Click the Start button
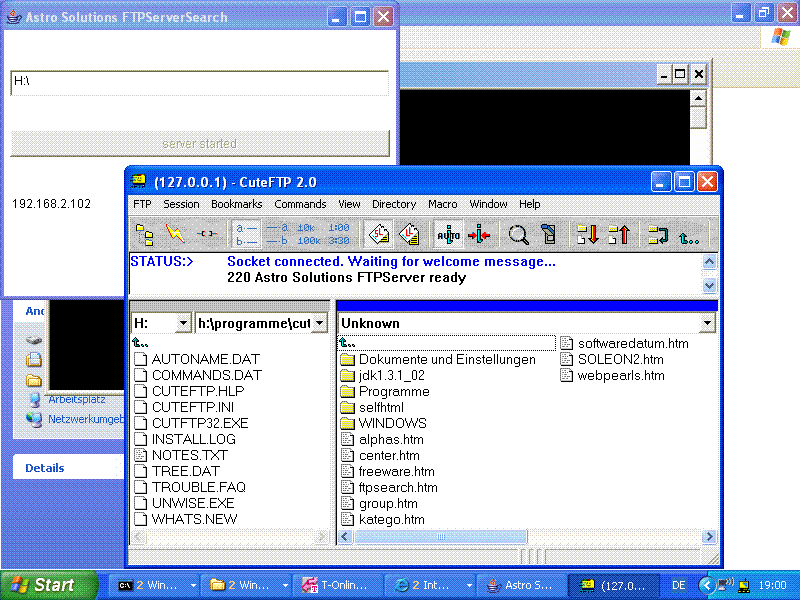800x600 pixels. point(48,585)
